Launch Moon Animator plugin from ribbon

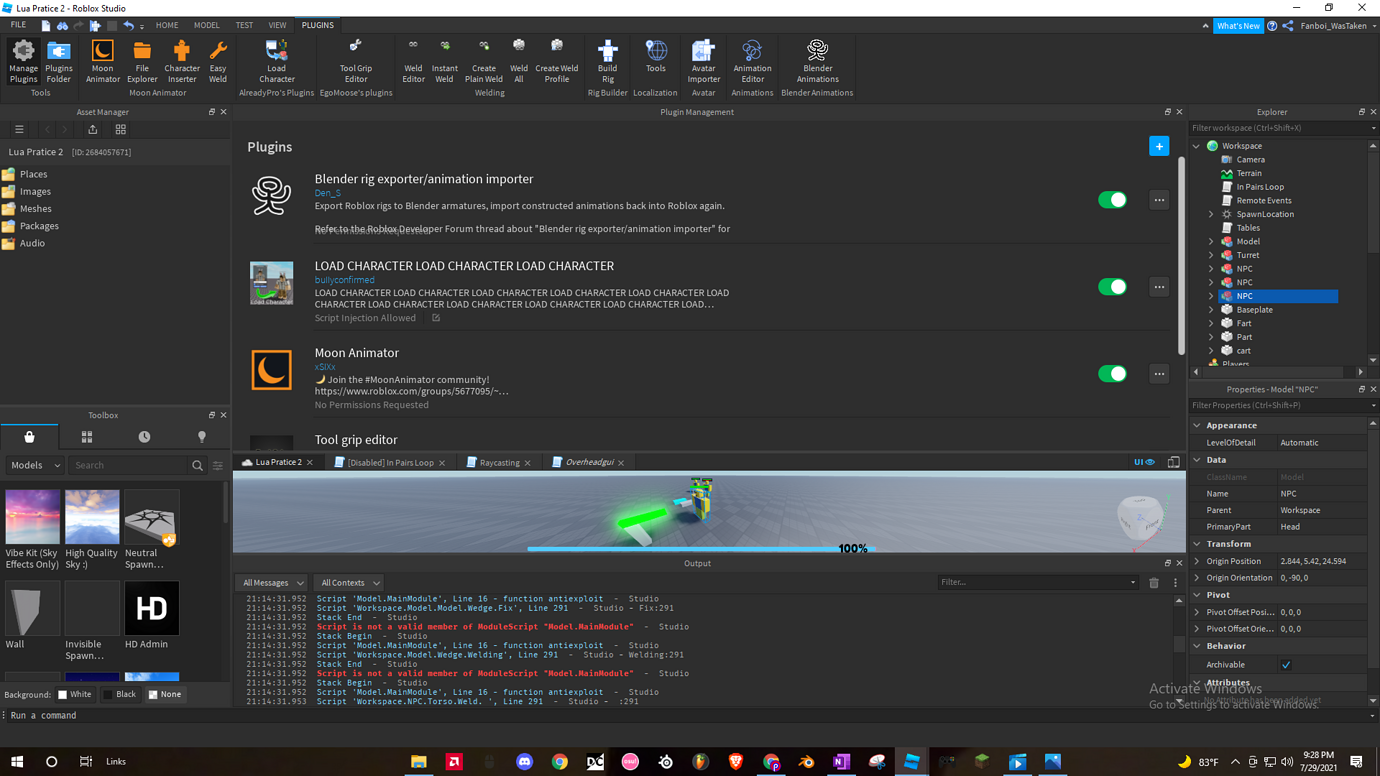(102, 61)
